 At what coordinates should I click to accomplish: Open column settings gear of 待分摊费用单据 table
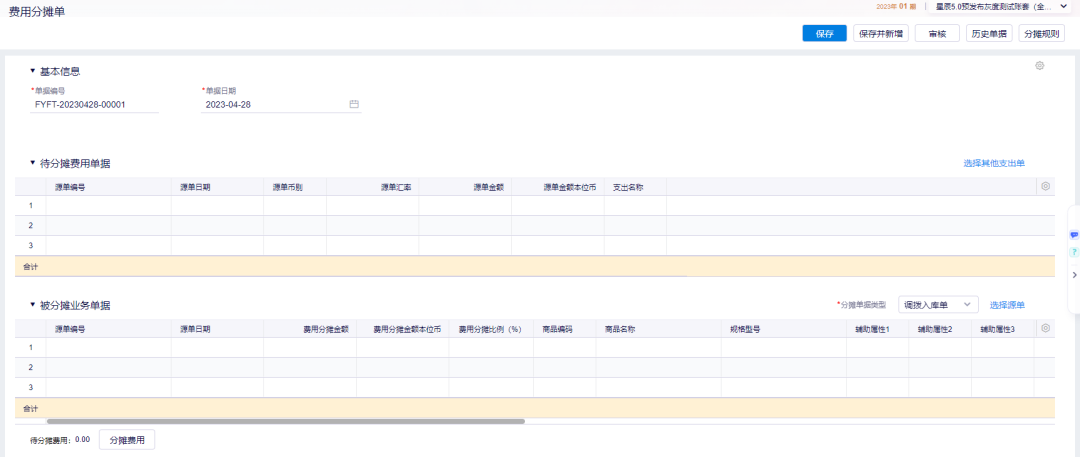1046,186
